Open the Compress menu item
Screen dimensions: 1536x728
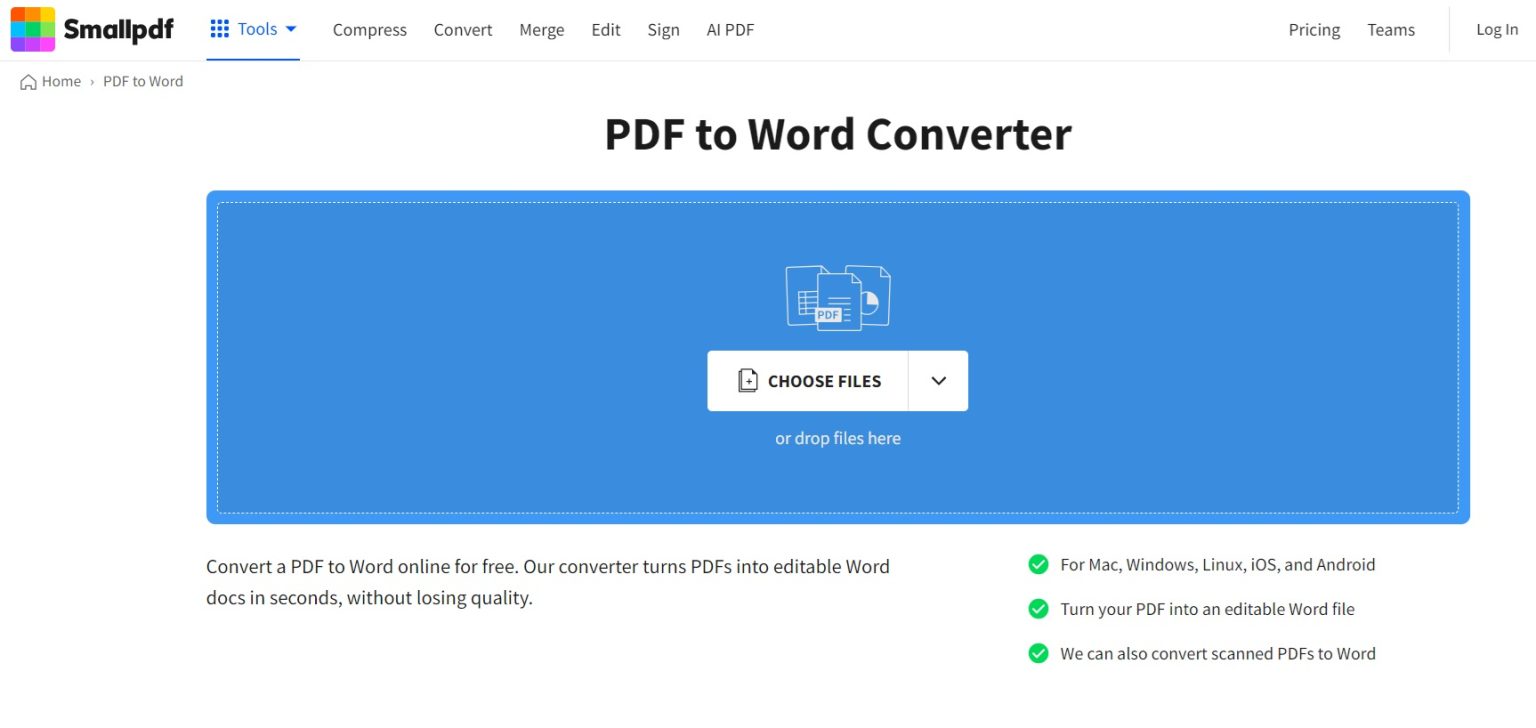[x=369, y=30]
